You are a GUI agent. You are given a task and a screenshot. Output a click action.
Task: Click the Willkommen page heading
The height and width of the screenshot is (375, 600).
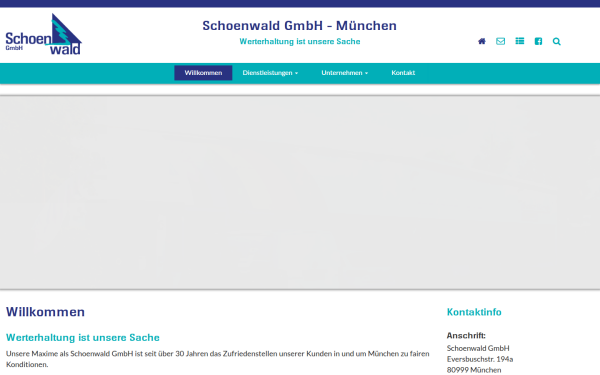[x=46, y=312]
